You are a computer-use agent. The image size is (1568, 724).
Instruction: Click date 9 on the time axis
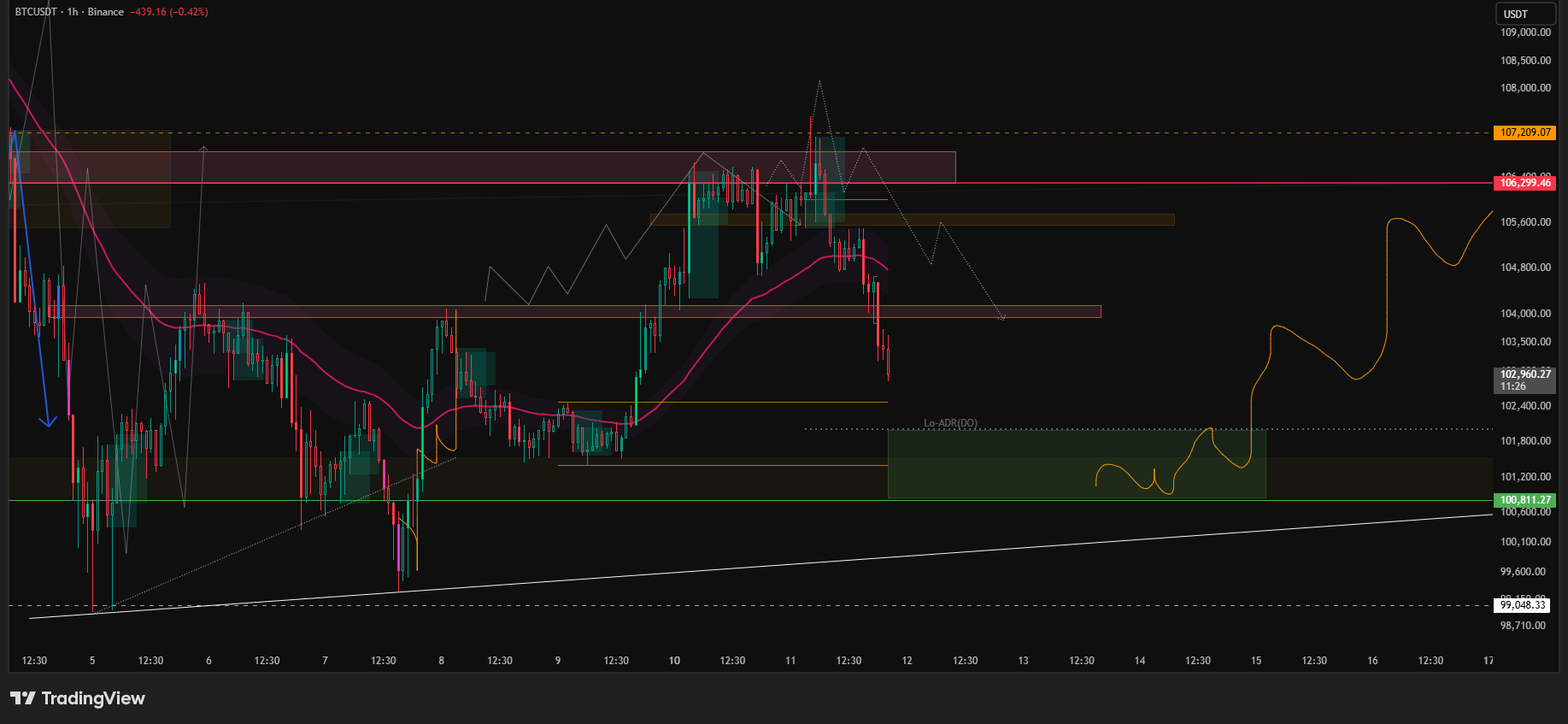click(558, 661)
